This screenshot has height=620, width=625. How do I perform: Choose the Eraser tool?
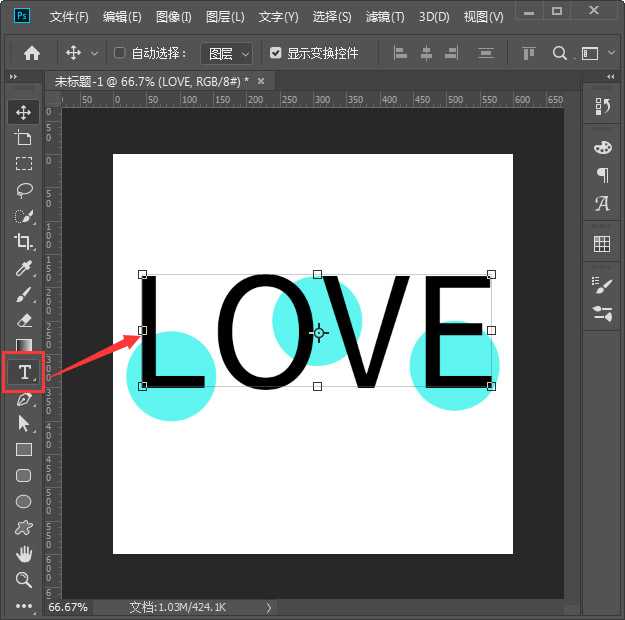point(24,320)
